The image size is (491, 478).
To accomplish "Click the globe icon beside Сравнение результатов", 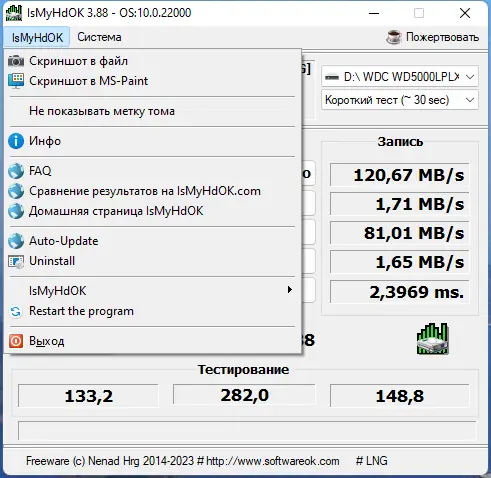I will coord(16,191).
